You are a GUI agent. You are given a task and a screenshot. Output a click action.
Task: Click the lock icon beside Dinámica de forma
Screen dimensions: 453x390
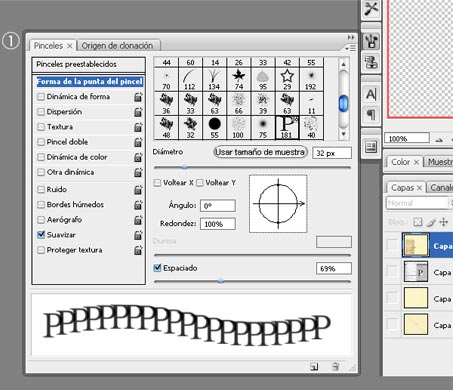[x=138, y=97]
